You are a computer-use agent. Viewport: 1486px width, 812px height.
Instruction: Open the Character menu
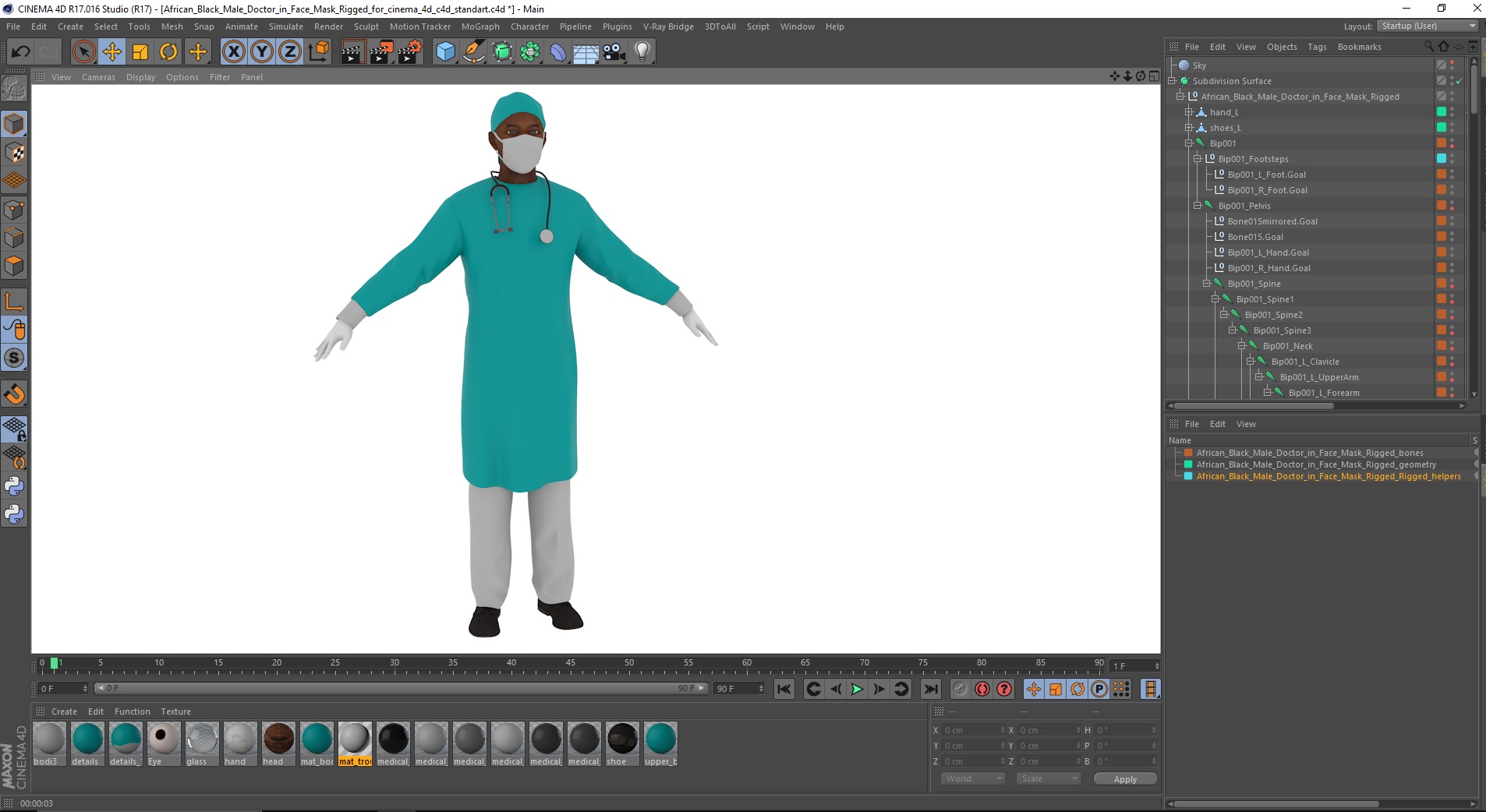529,26
